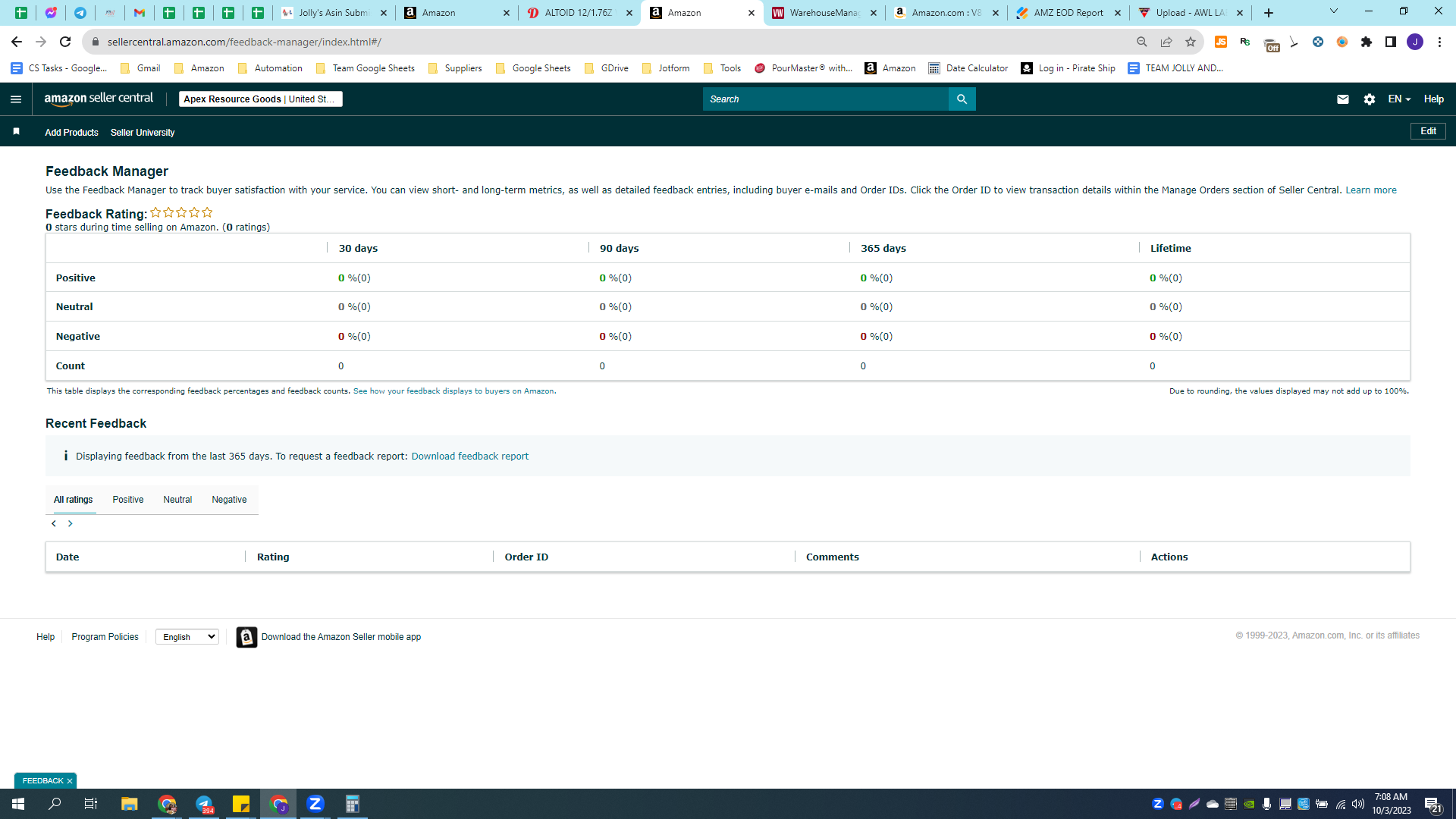Click the browser back arrow
This screenshot has width=1456, height=819.
point(17,42)
